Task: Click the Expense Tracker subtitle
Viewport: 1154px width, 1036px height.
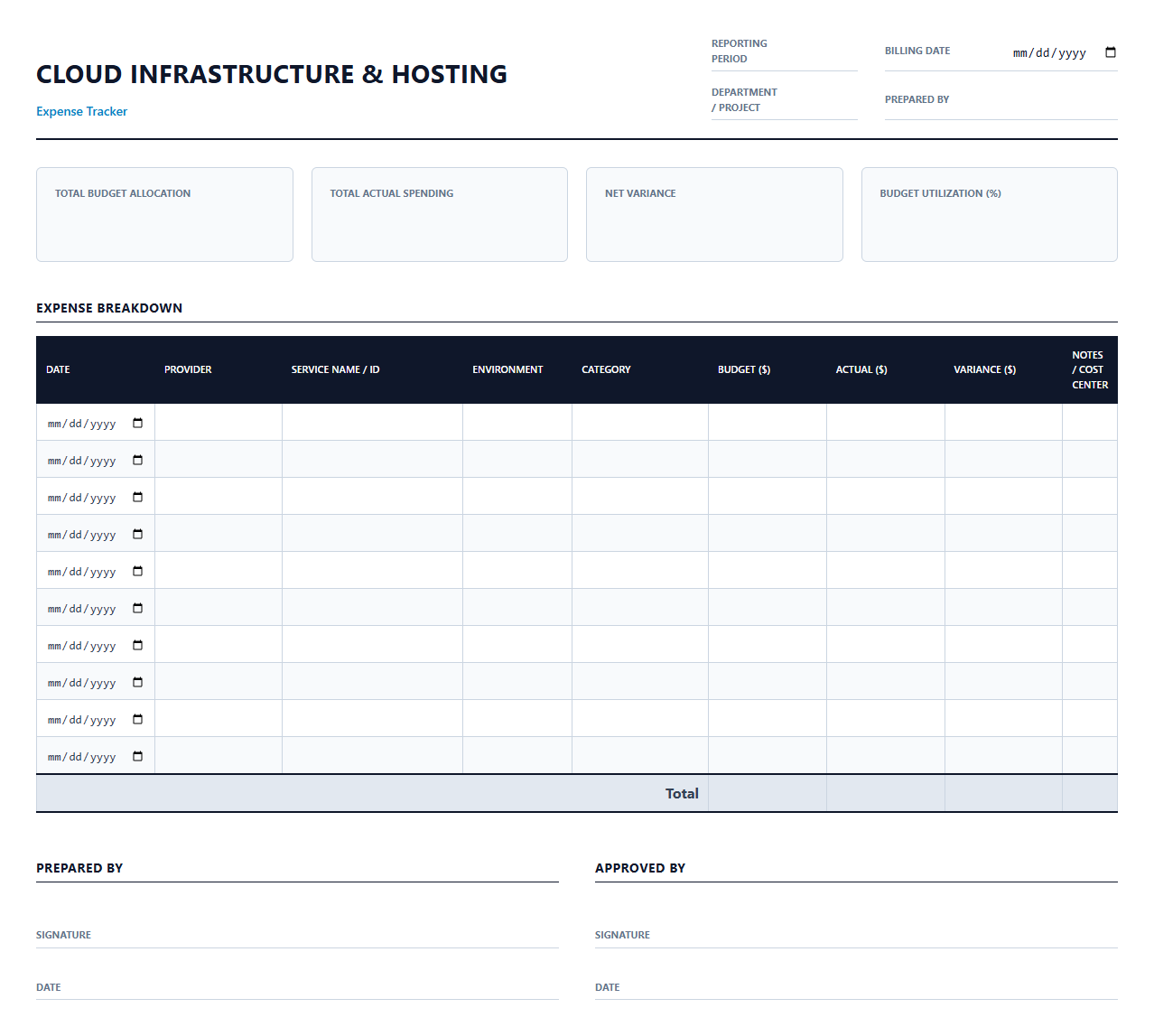Action: click(x=81, y=111)
